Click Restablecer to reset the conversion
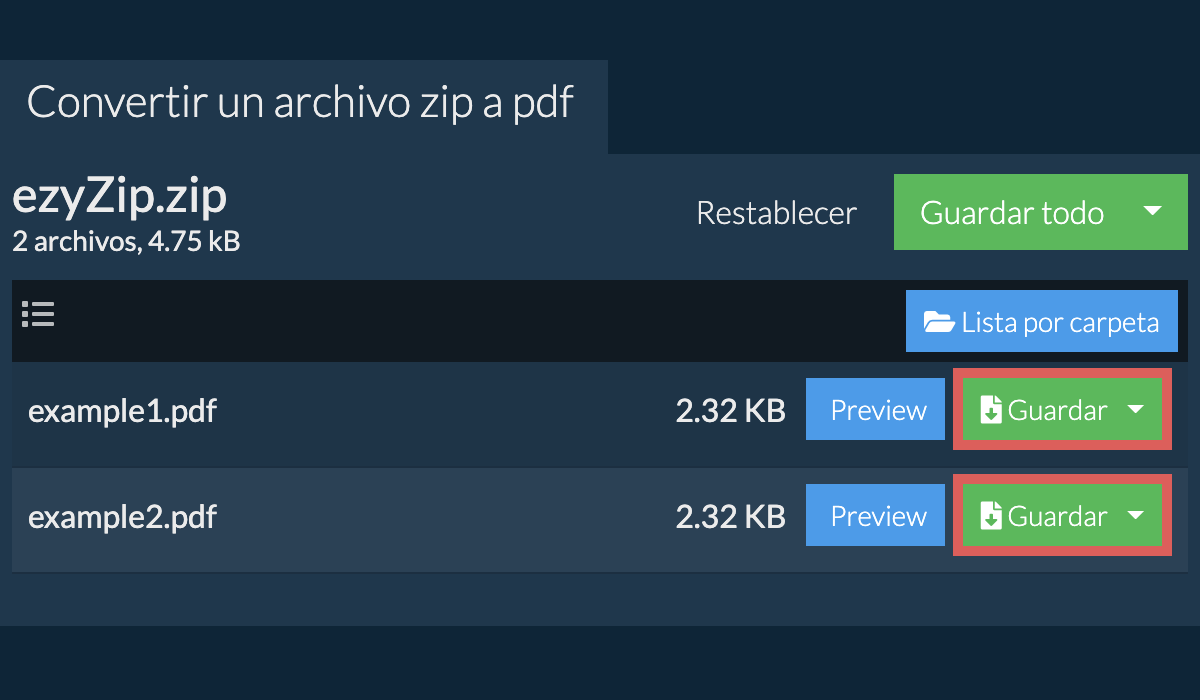Screen dimensions: 1200x700 tap(776, 212)
